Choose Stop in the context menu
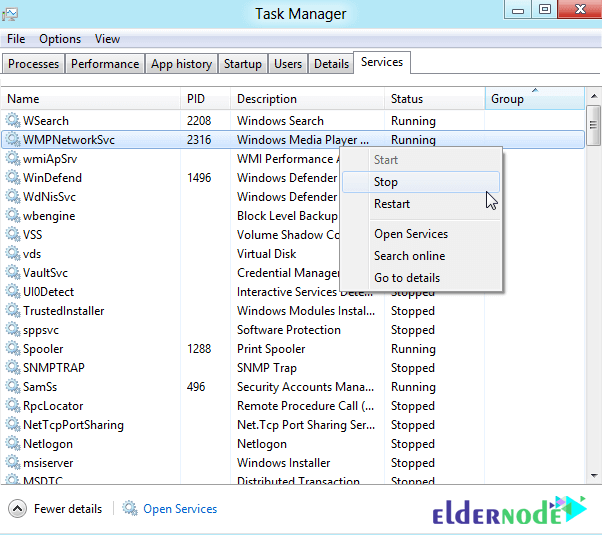The width and height of the screenshot is (602, 535). tap(421, 182)
